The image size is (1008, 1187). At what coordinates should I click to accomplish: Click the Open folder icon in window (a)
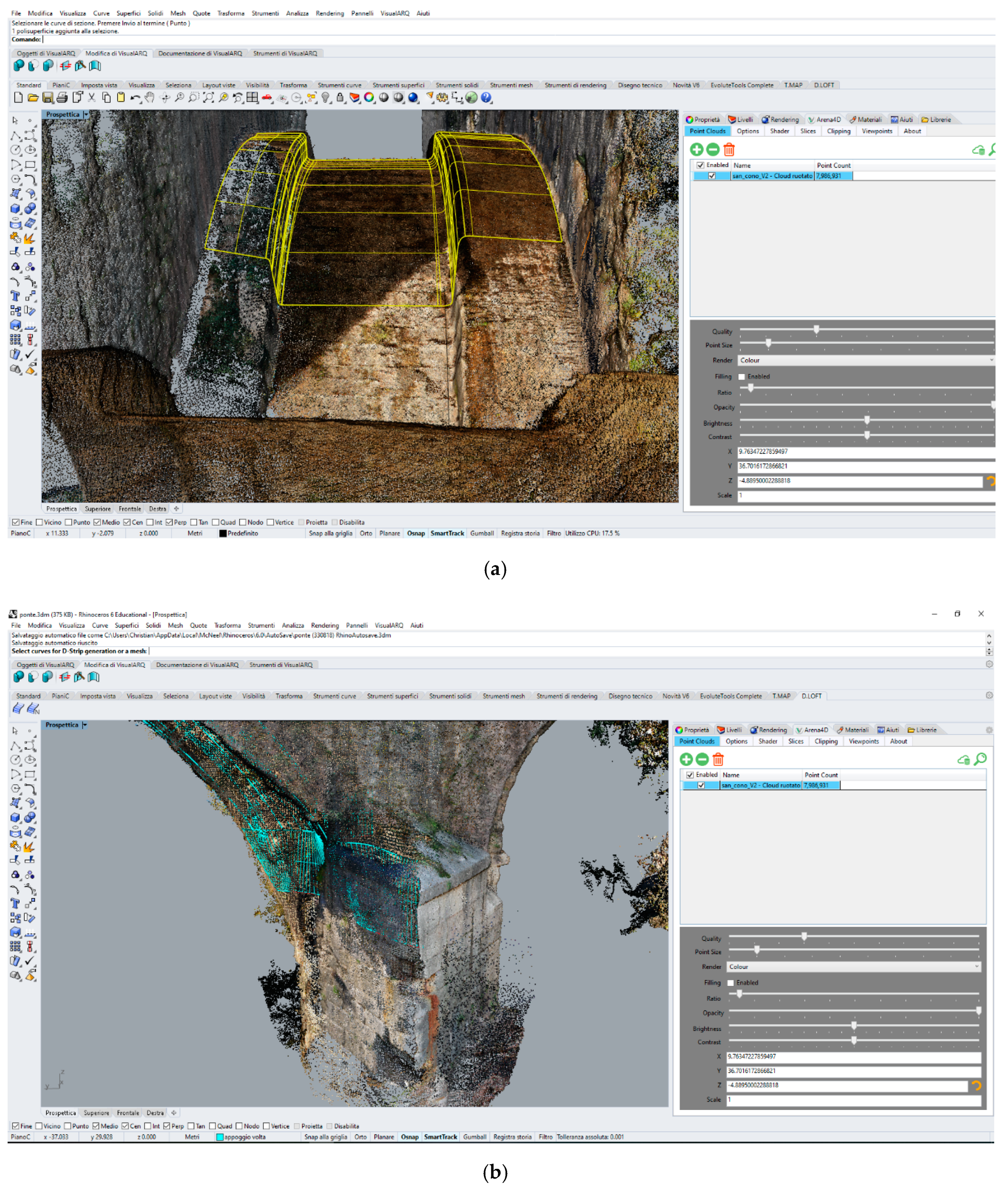33,98
